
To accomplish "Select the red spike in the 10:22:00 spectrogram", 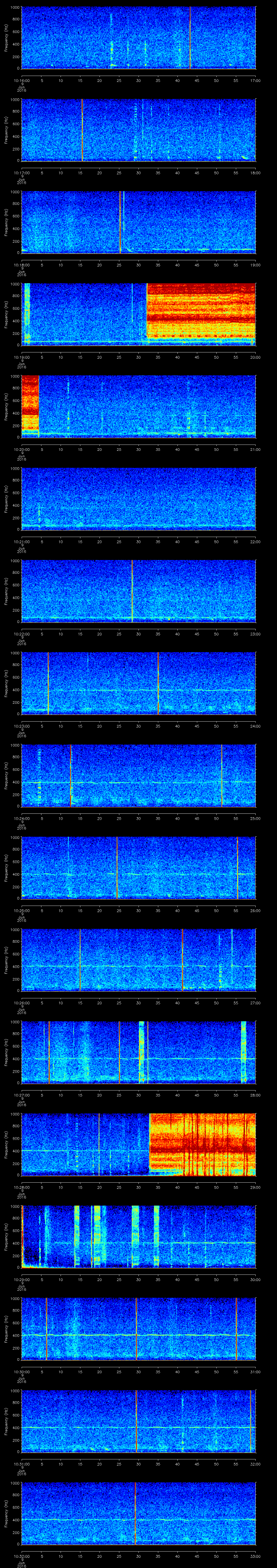I will click(132, 591).
